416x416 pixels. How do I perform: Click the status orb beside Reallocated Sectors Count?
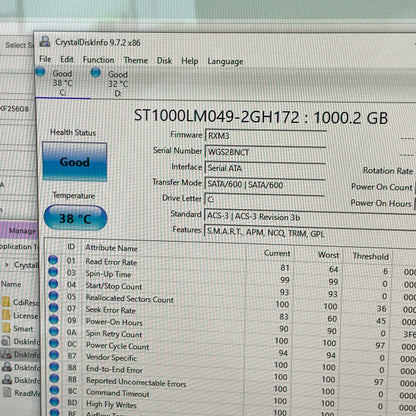pyautogui.click(x=53, y=296)
